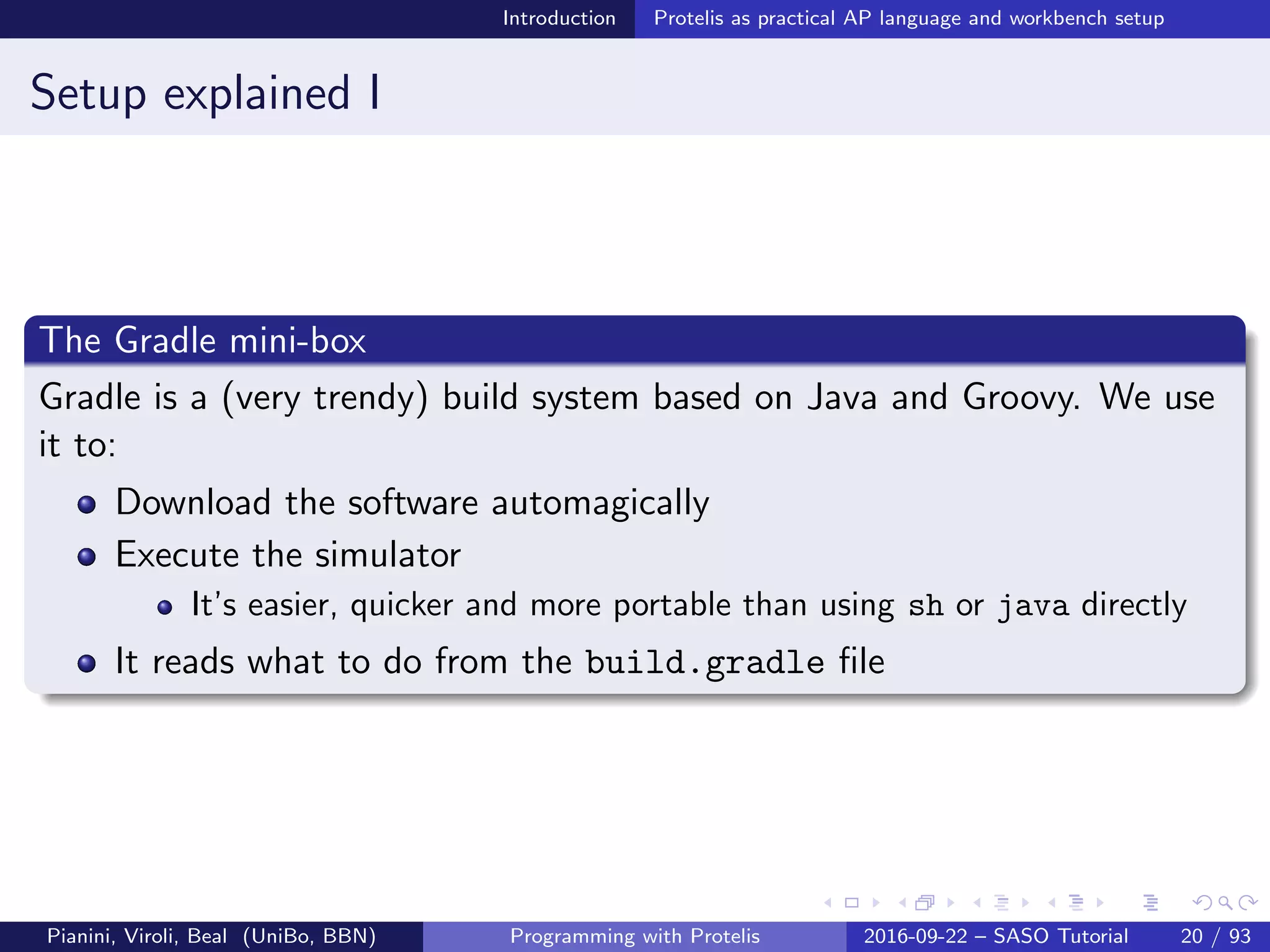Click the section navigation icon
The image size is (1270, 952).
pos(1076,903)
